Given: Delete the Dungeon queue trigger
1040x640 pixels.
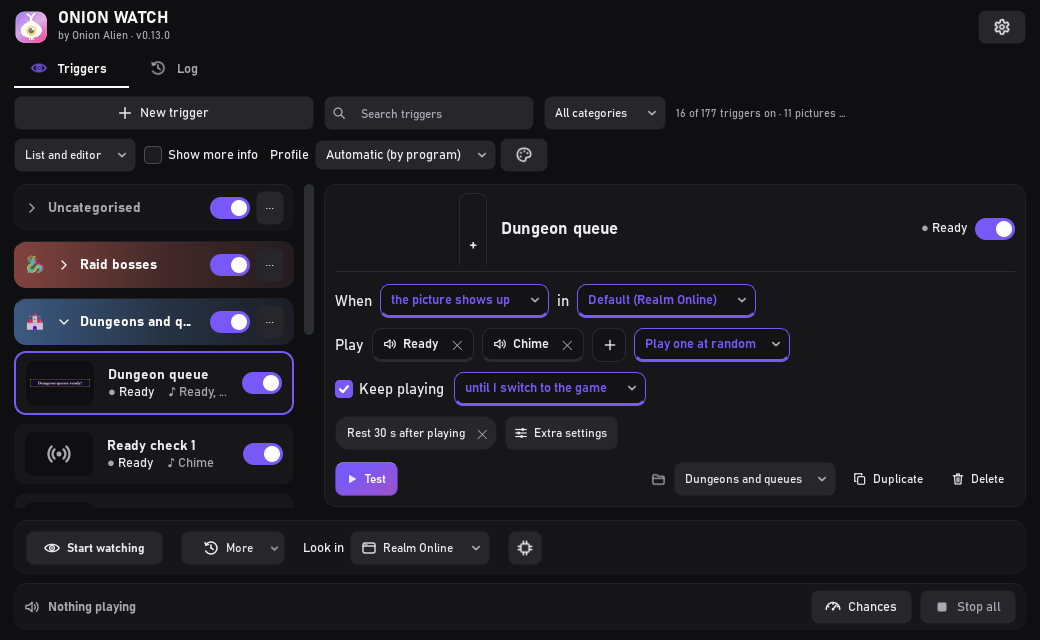Looking at the screenshot, I should (x=978, y=479).
